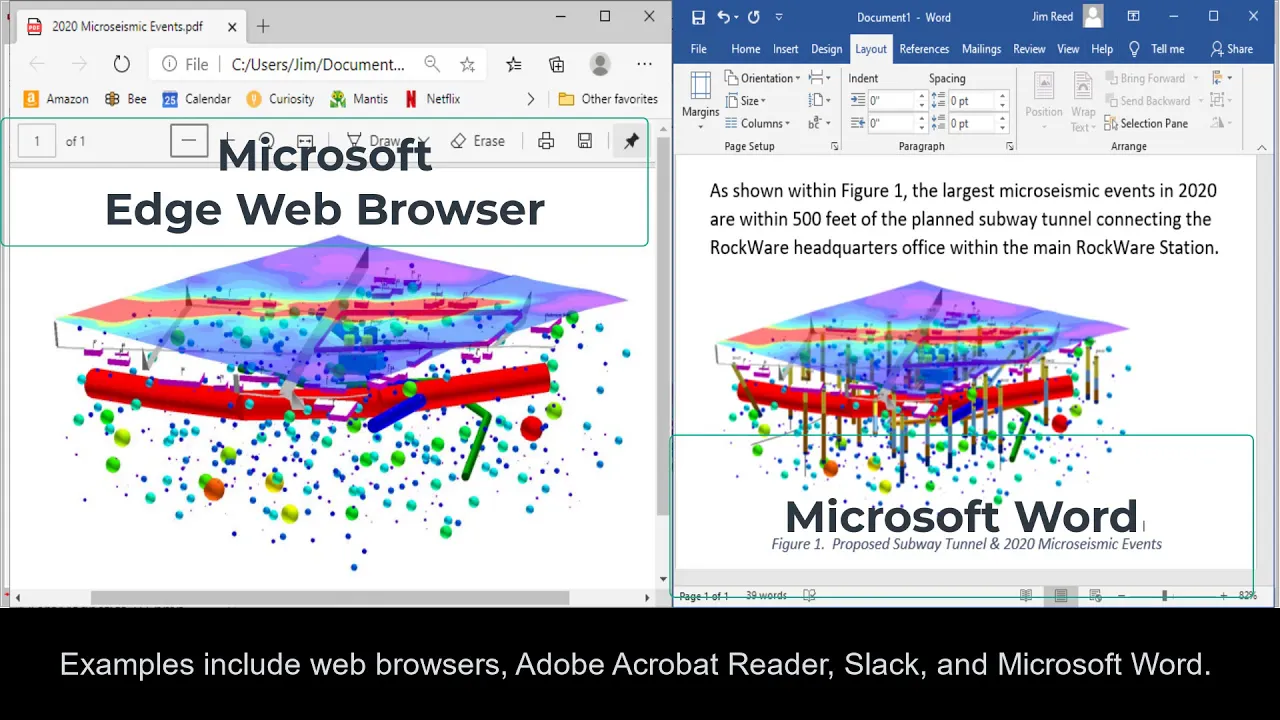Switch to the View tab in Word

click(x=1068, y=49)
